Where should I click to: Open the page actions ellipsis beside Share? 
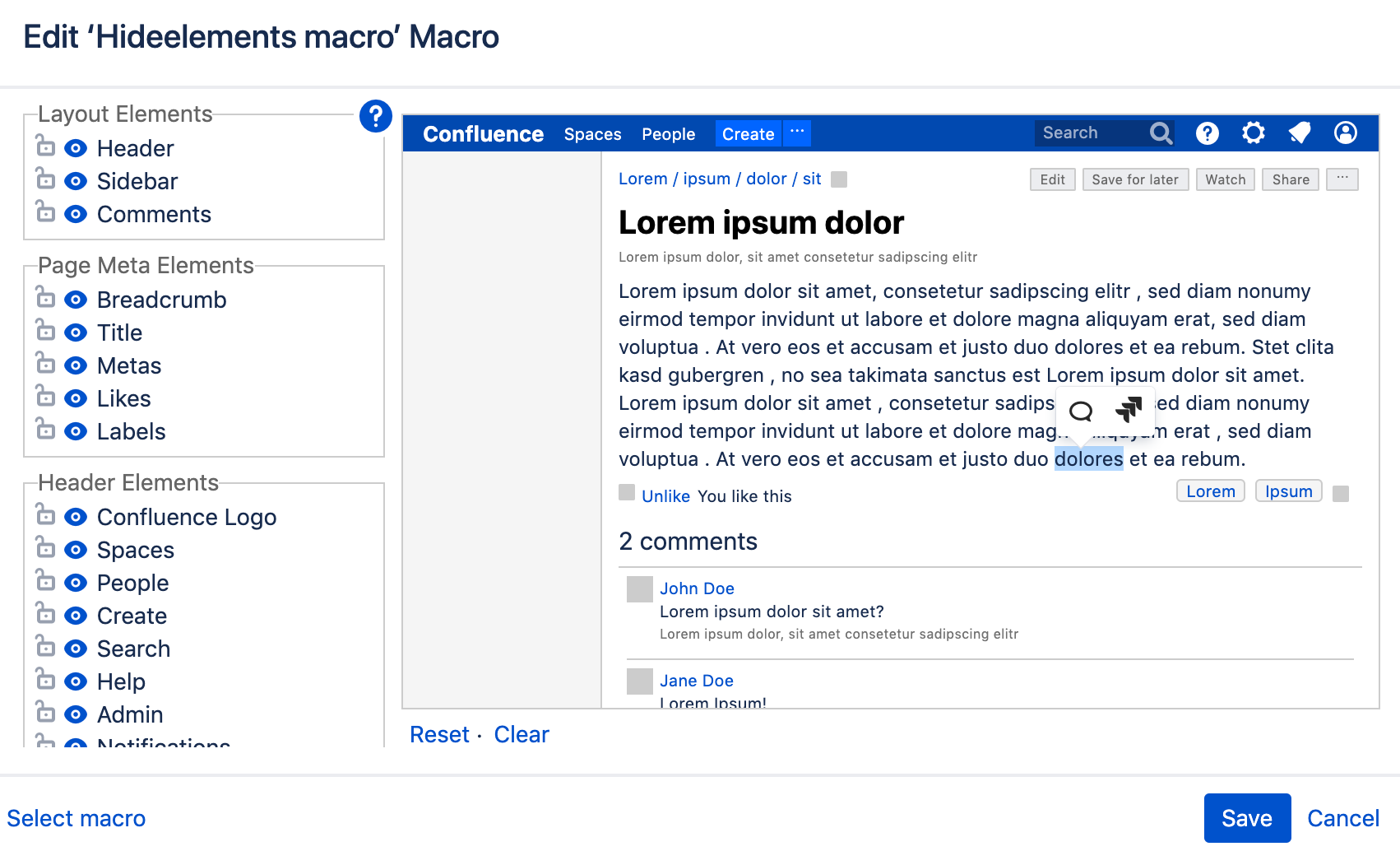pos(1342,179)
